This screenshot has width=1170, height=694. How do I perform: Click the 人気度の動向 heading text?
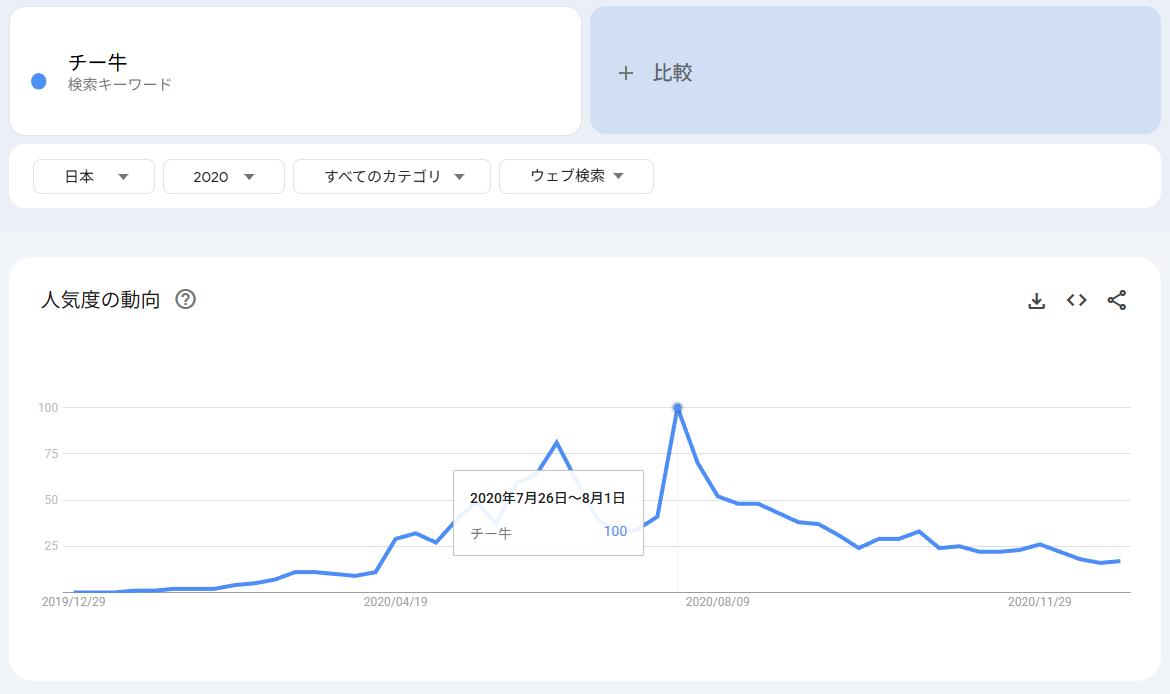click(100, 299)
